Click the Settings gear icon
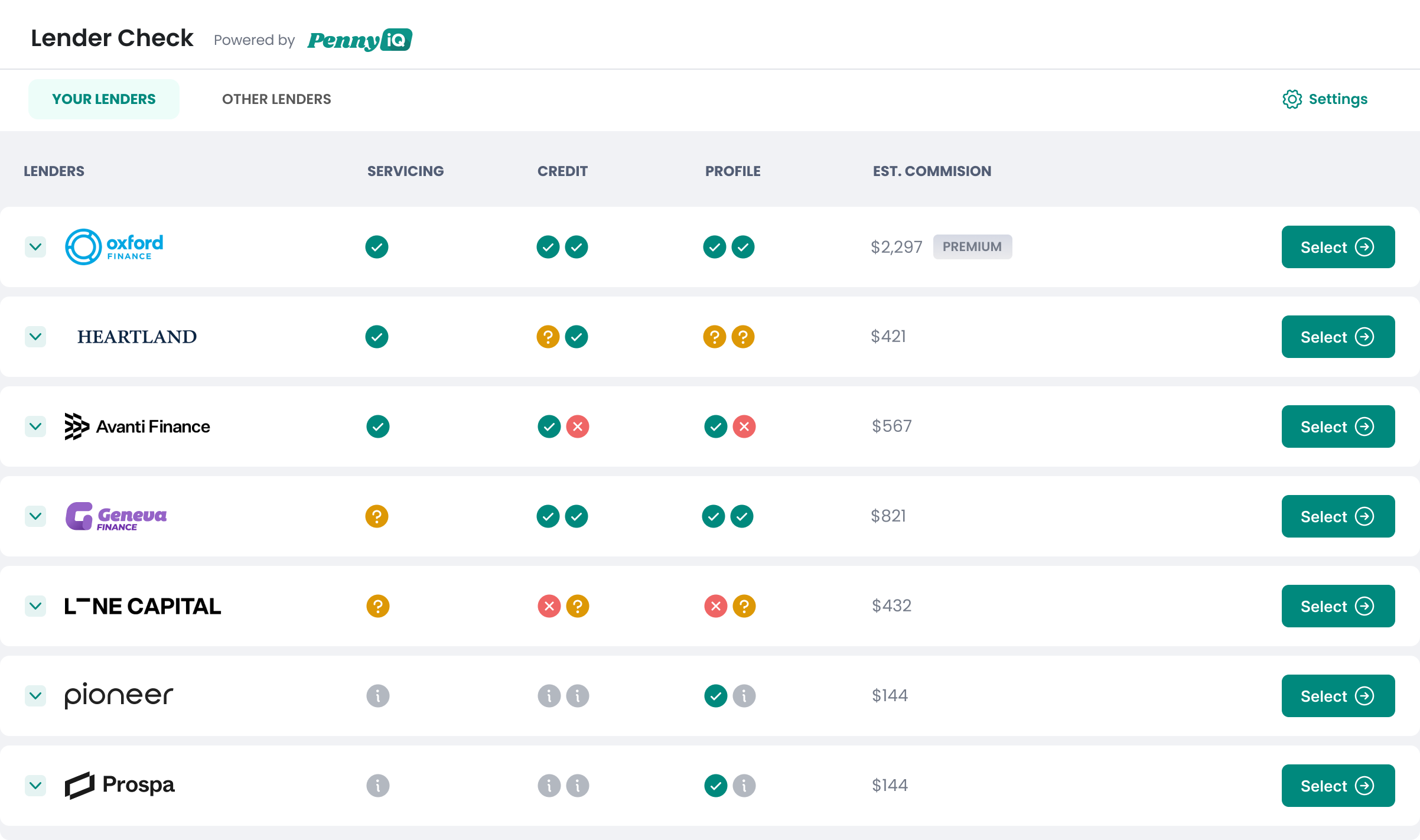 [x=1292, y=99]
